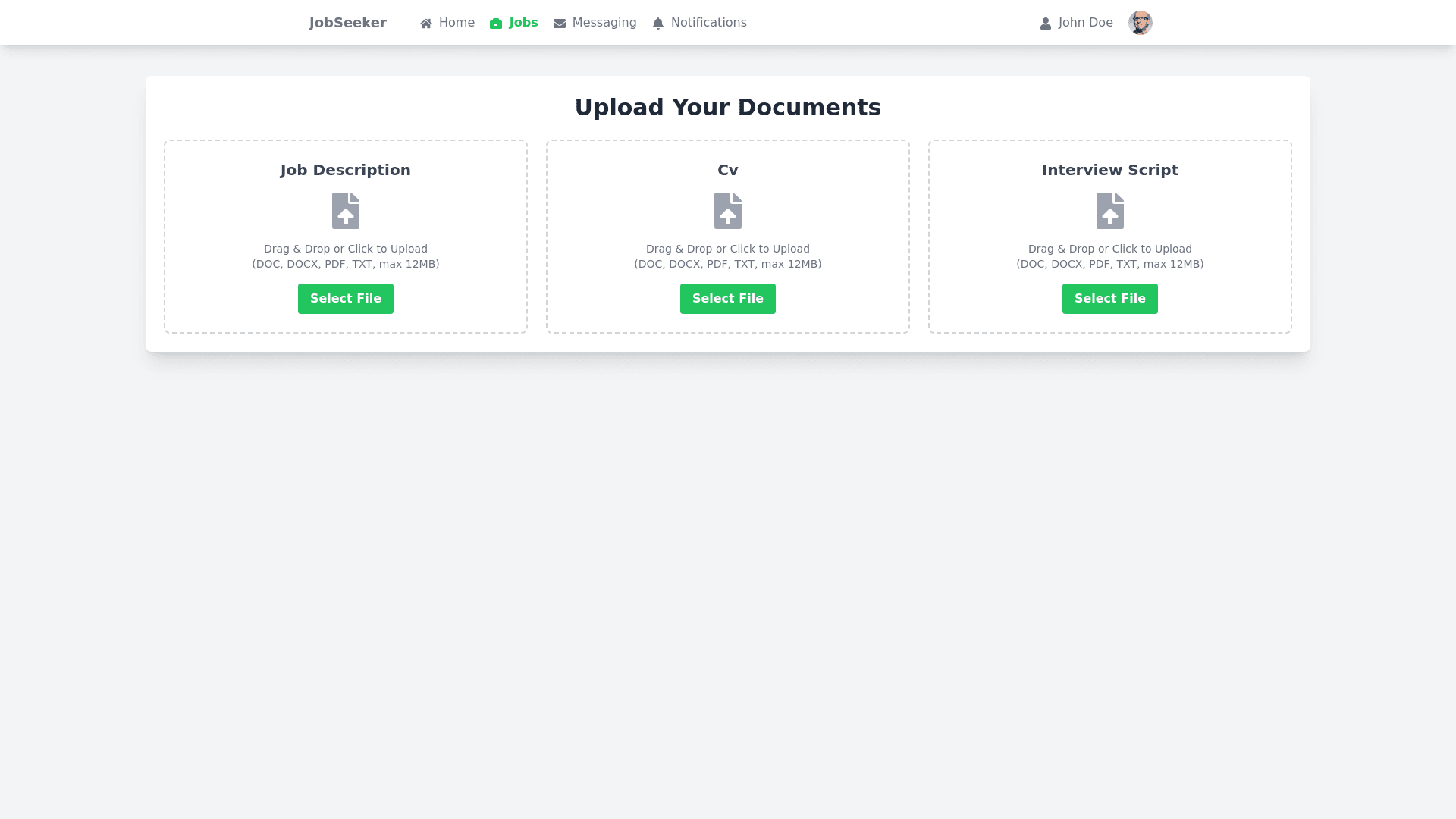Click the Messaging envelope icon
The height and width of the screenshot is (819, 1456).
tap(560, 24)
